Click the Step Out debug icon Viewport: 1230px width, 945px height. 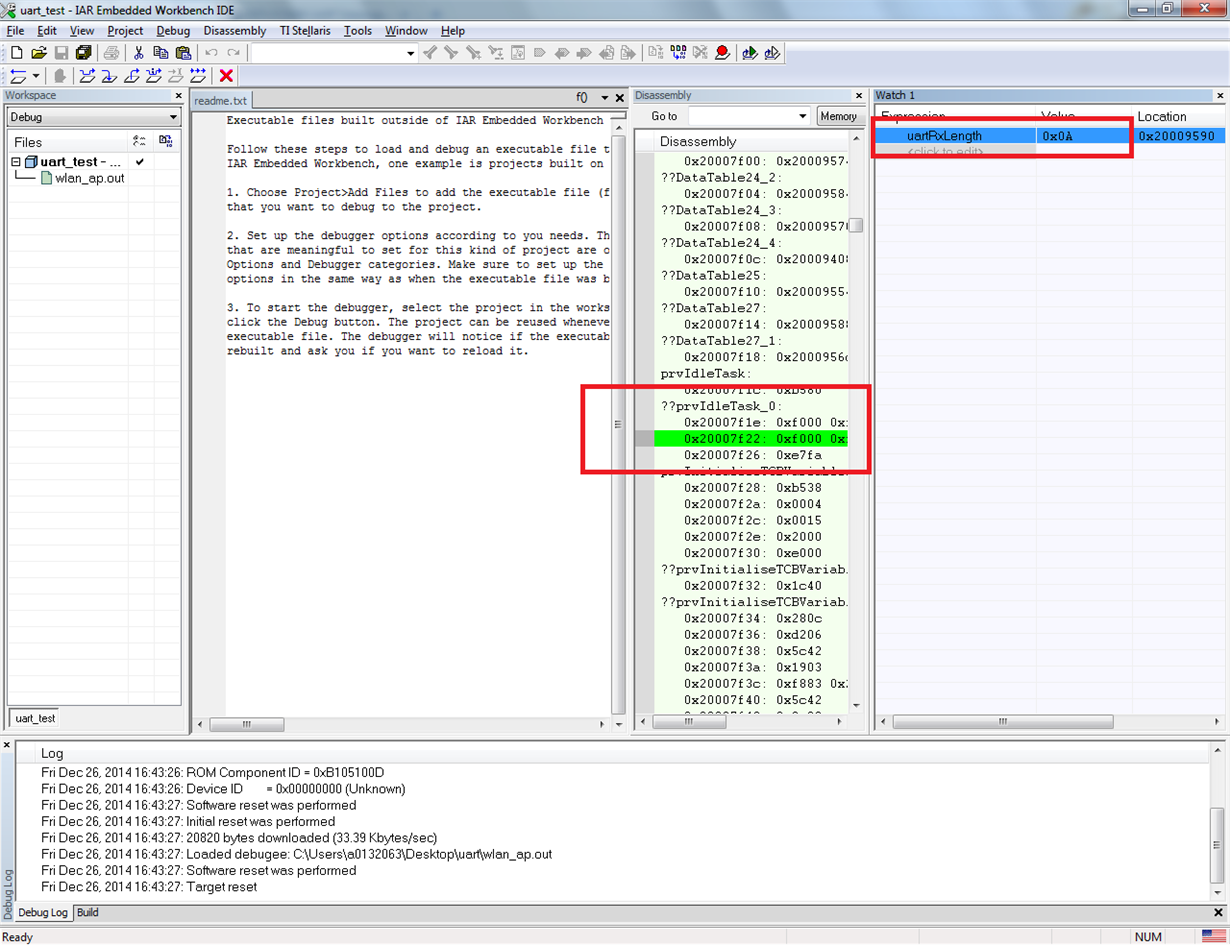[x=131, y=76]
